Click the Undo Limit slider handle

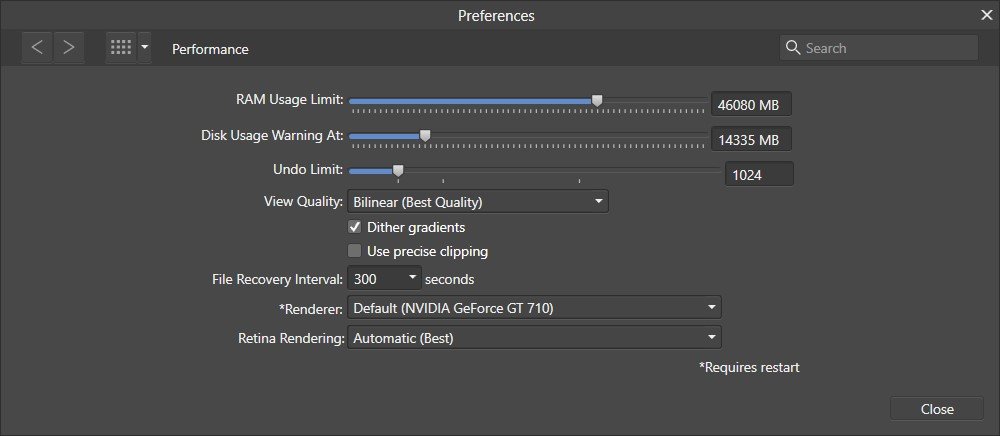tap(398, 170)
